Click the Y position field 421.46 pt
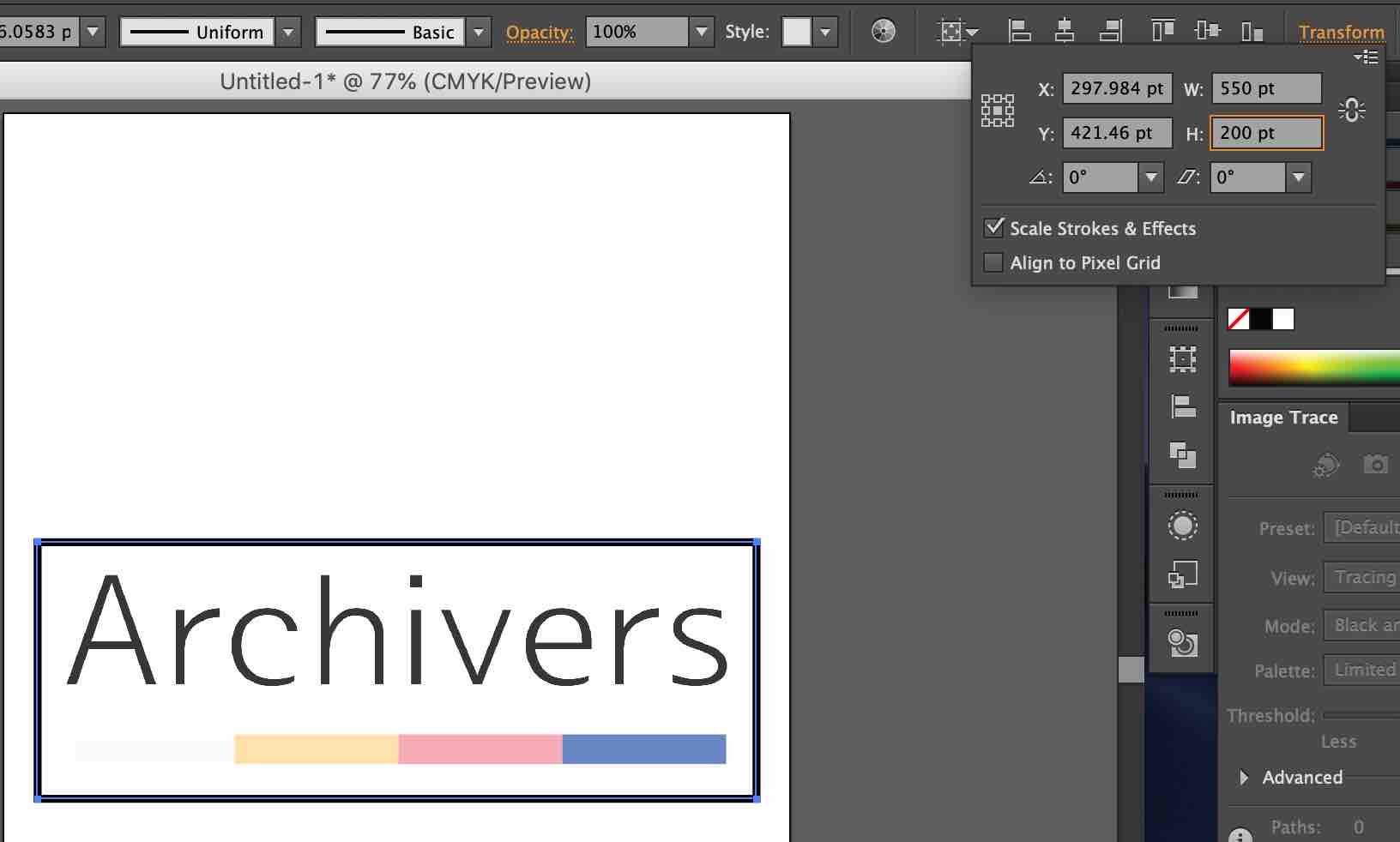1400x842 pixels. (1117, 133)
